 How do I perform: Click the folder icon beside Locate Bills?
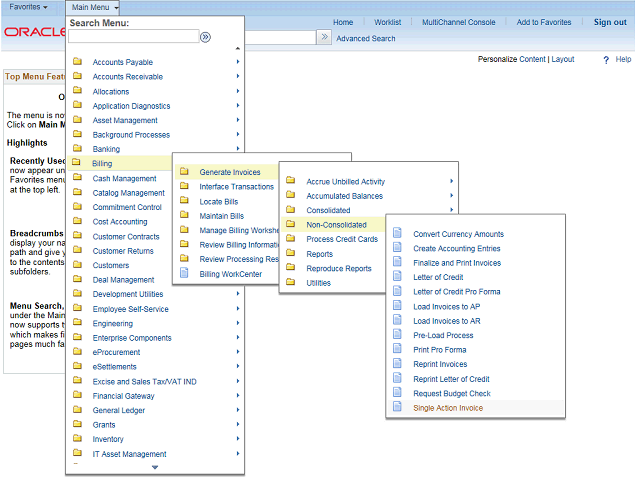point(184,201)
